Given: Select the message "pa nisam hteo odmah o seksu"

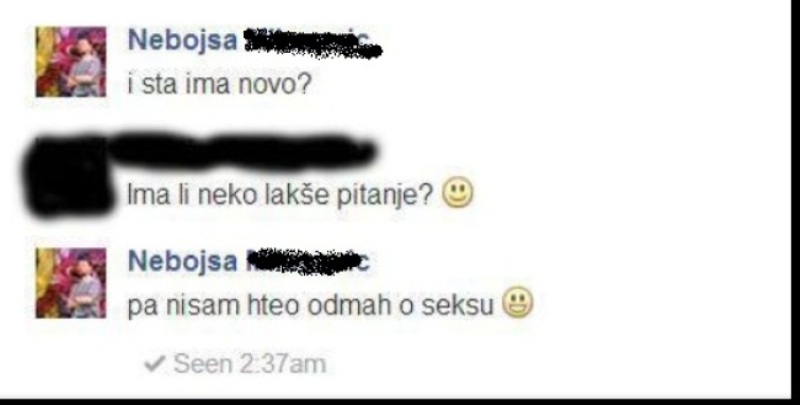Looking at the screenshot, I should tap(310, 305).
